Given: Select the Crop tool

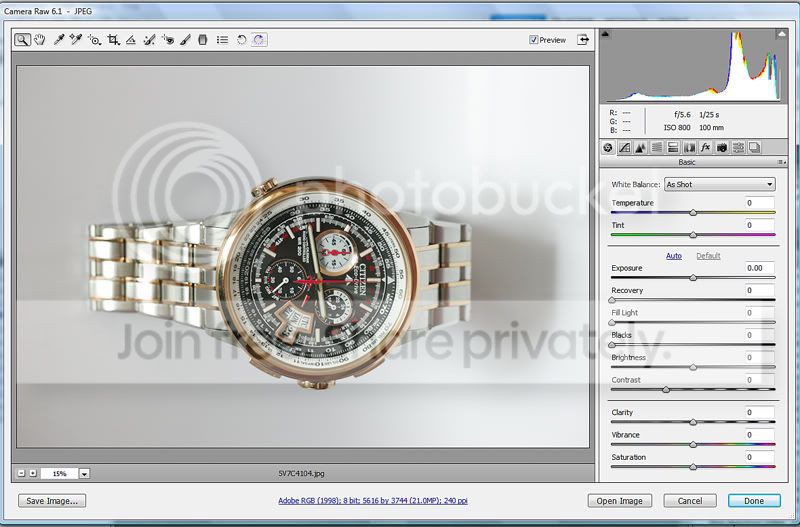Looking at the screenshot, I should 113,40.
